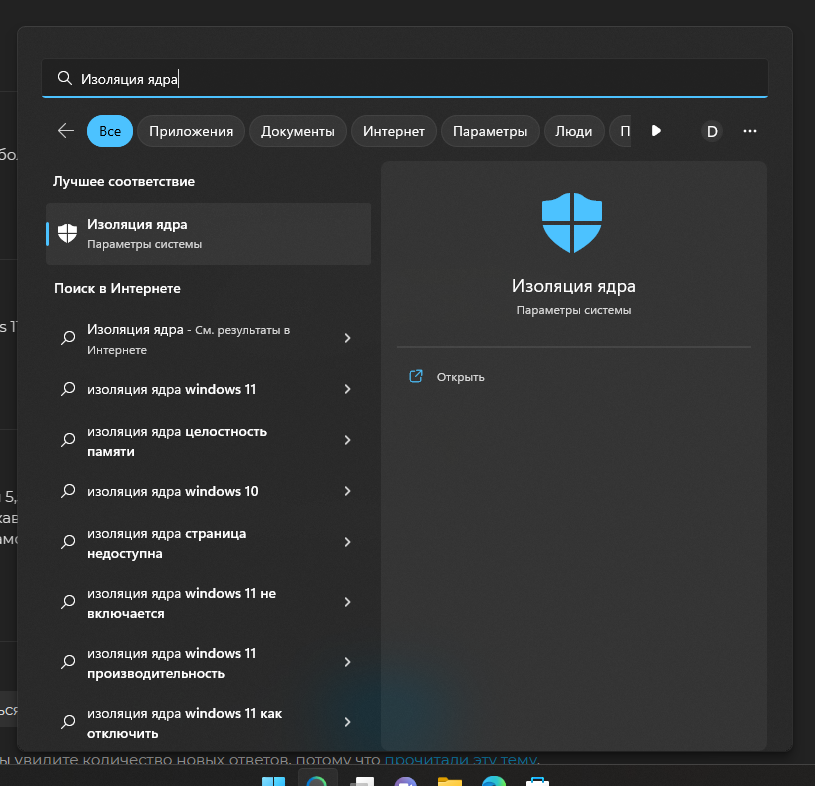Viewport: 815px width, 786px height.
Task: Open File Explorer from the taskbar
Action: point(450,781)
